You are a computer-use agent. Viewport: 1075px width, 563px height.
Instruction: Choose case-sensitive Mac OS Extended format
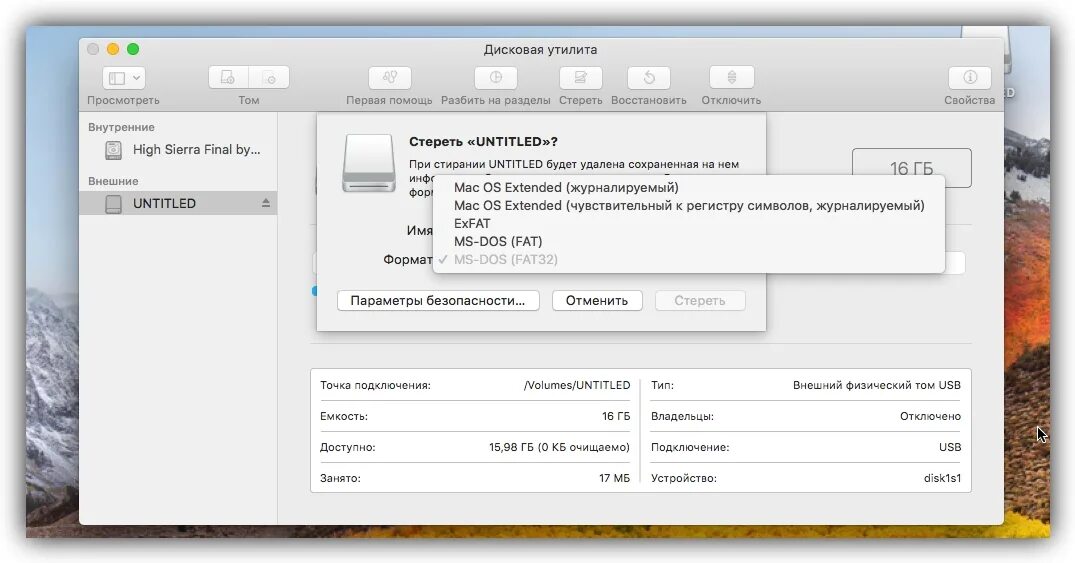point(689,205)
